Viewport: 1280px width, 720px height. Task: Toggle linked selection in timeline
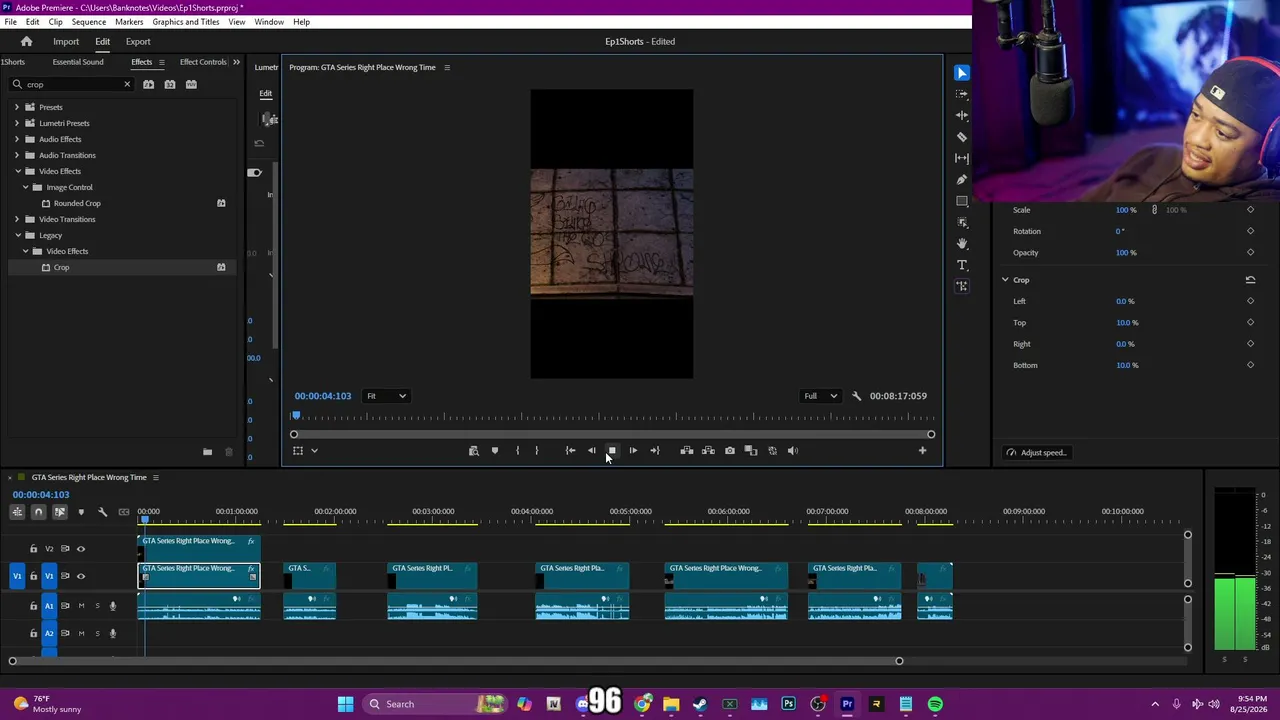[60, 512]
